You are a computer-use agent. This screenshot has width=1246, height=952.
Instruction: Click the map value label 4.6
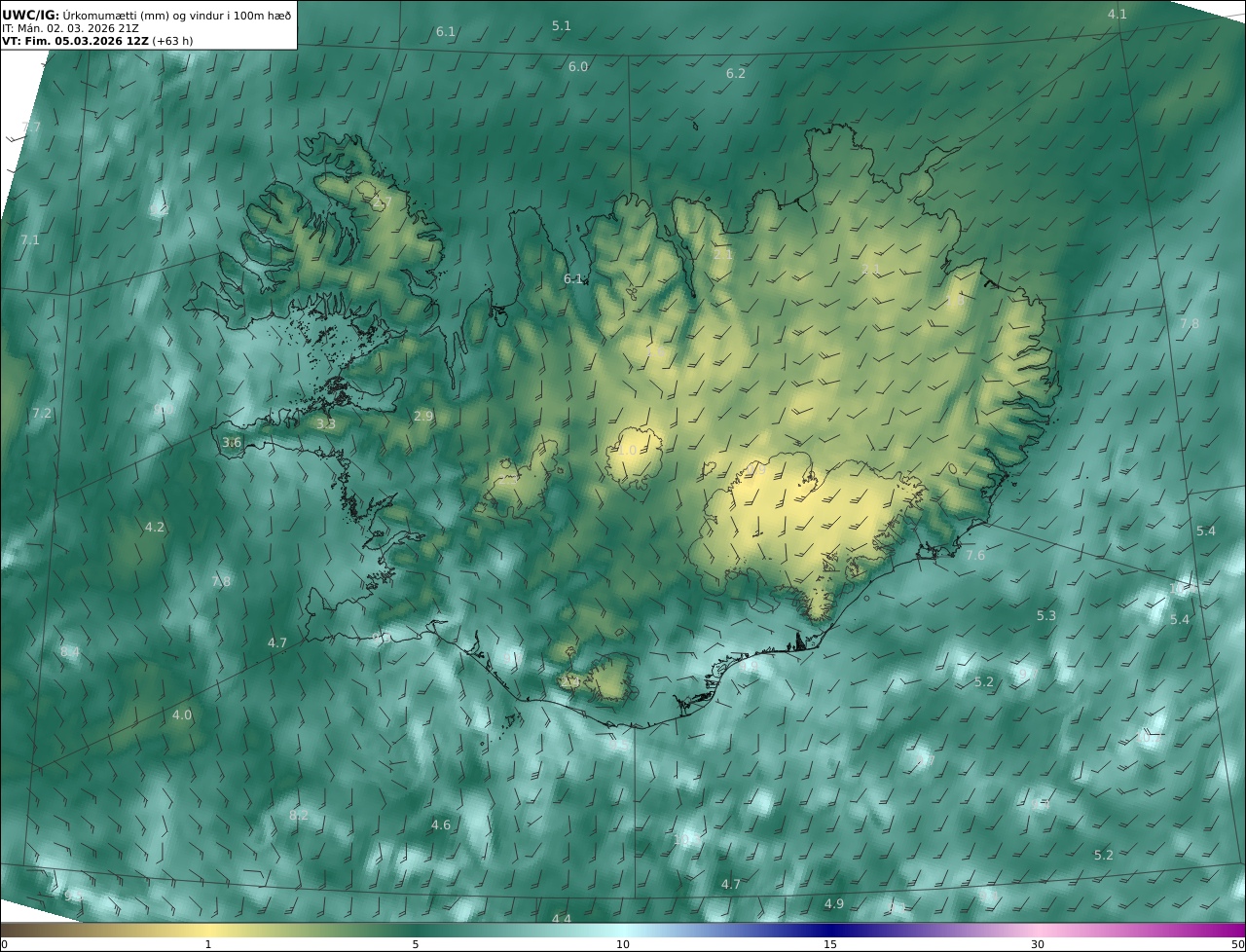pos(441,825)
